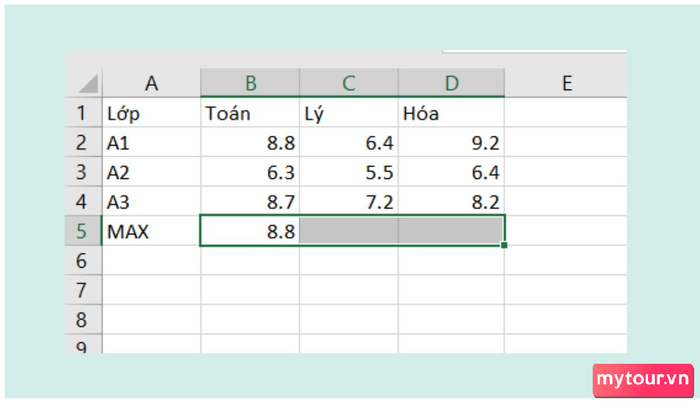Click the fill handle of selection
The height and width of the screenshot is (405, 700).
coord(504,245)
